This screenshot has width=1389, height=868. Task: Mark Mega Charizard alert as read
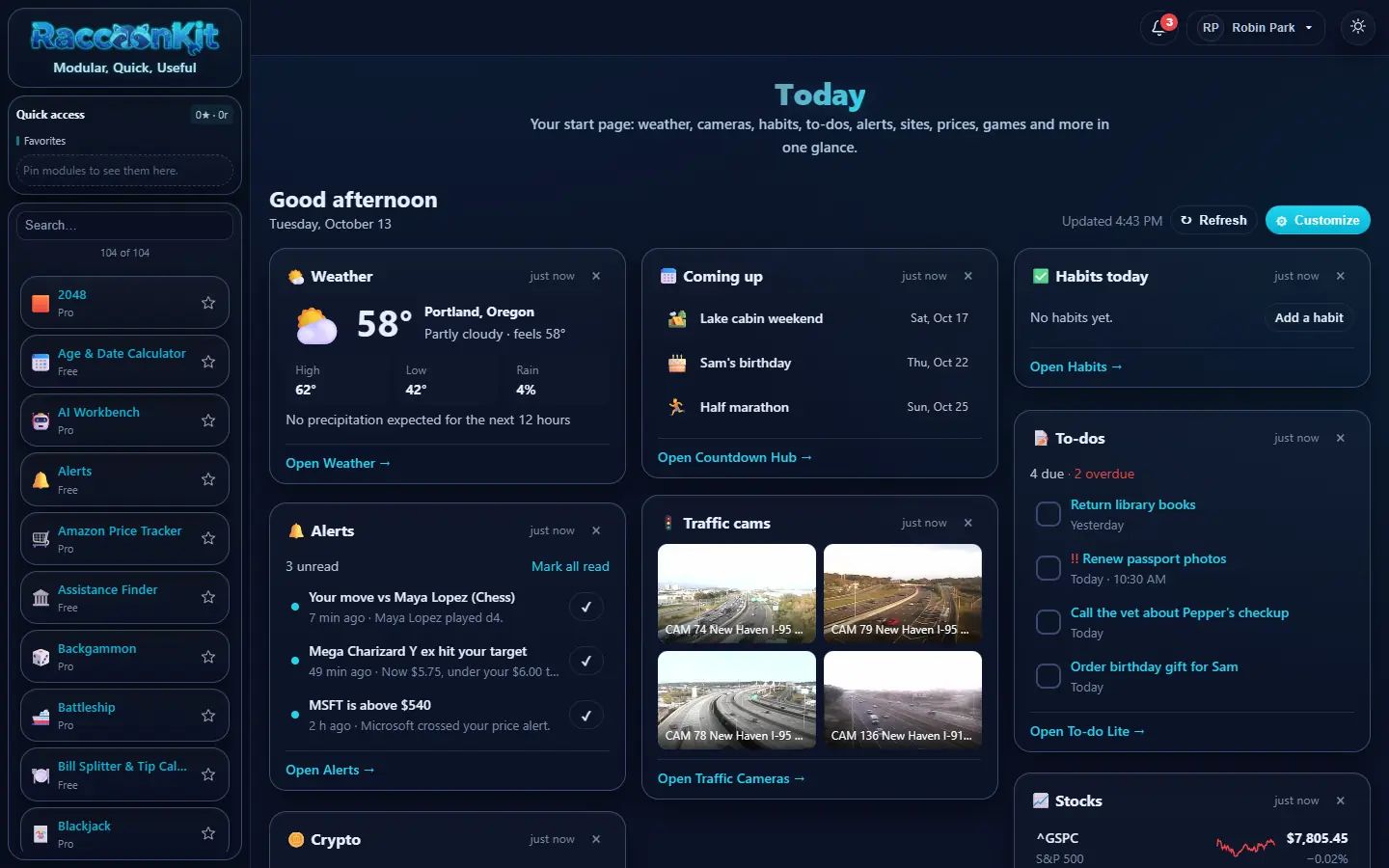[x=586, y=661]
